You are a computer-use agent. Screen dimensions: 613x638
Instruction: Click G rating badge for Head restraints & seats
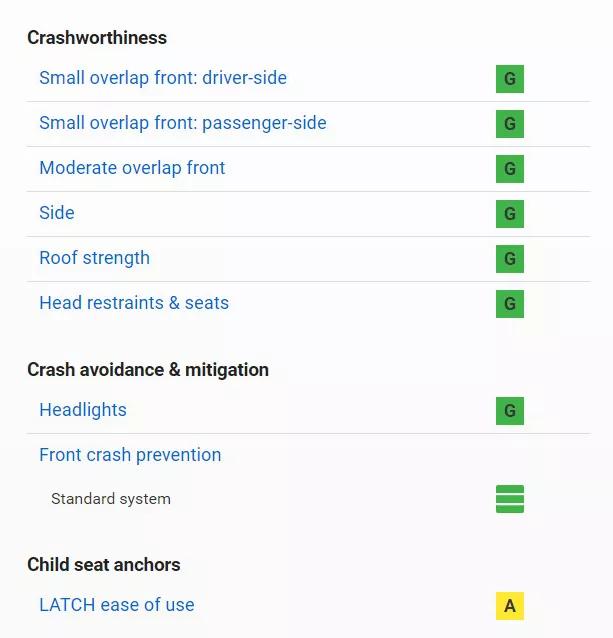point(509,304)
